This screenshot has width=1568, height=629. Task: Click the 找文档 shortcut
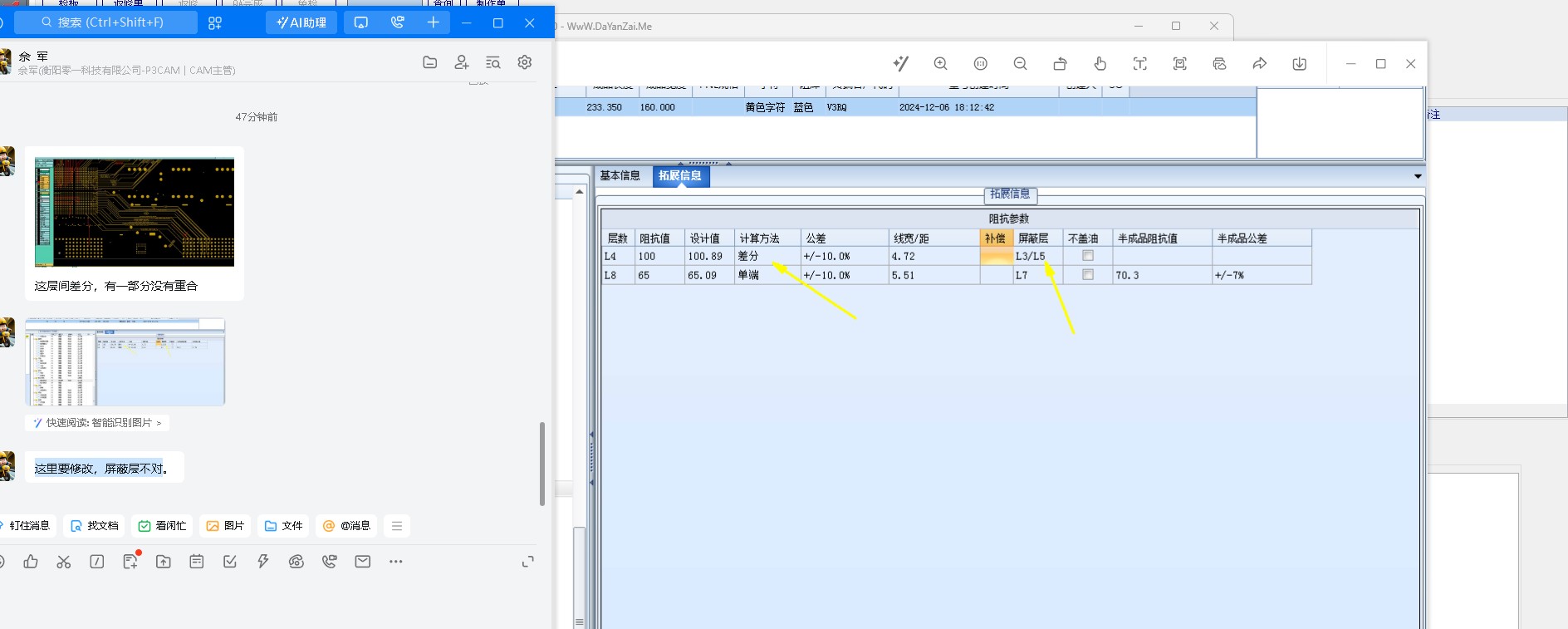tap(95, 526)
